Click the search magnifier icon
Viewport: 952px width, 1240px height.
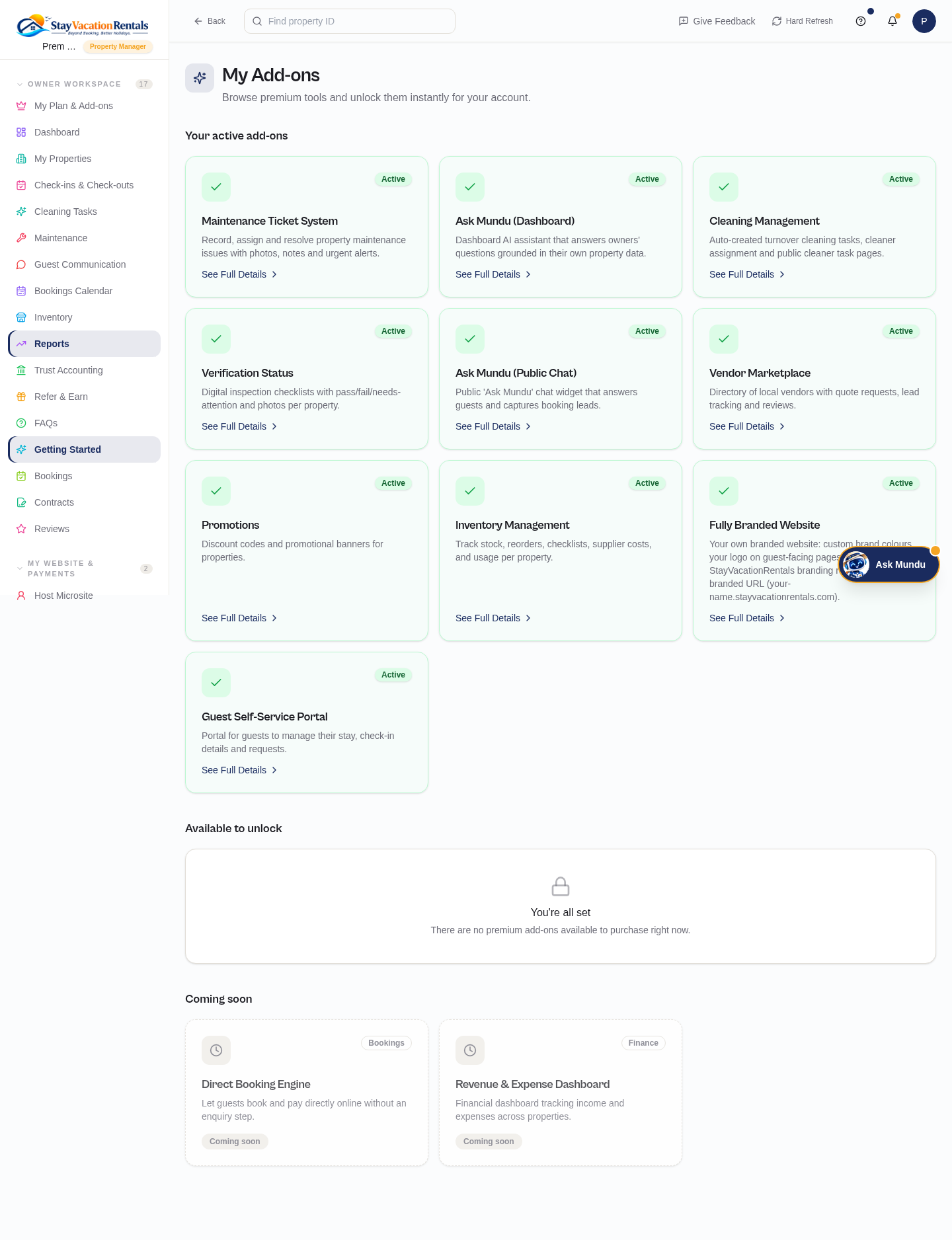[x=257, y=21]
